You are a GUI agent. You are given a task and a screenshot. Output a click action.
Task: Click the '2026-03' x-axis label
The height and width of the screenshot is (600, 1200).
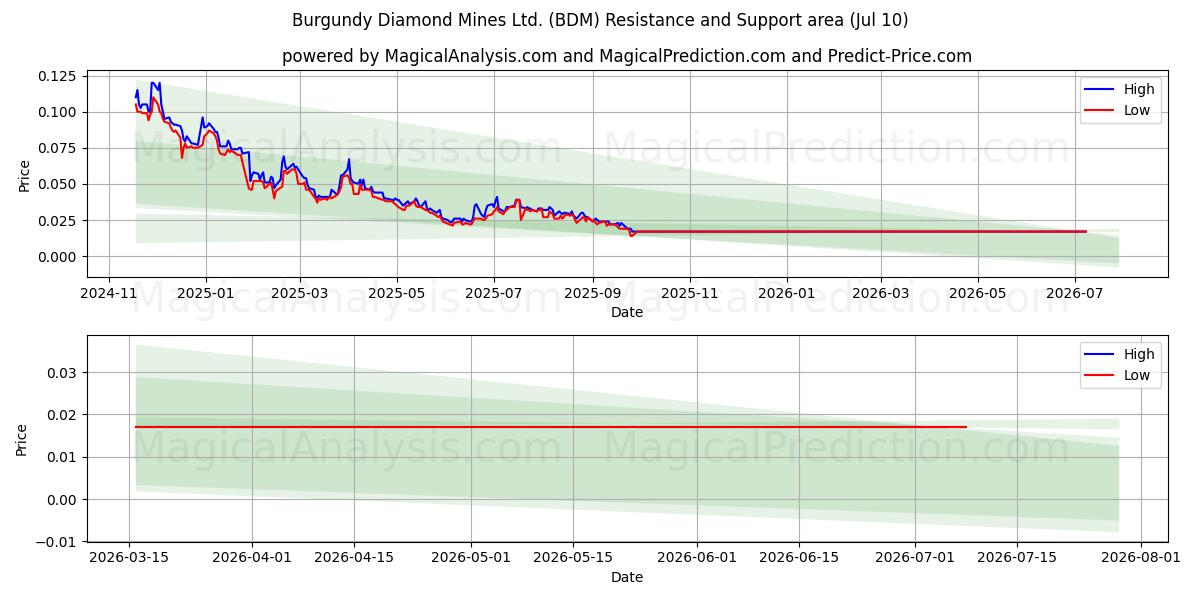click(x=880, y=295)
